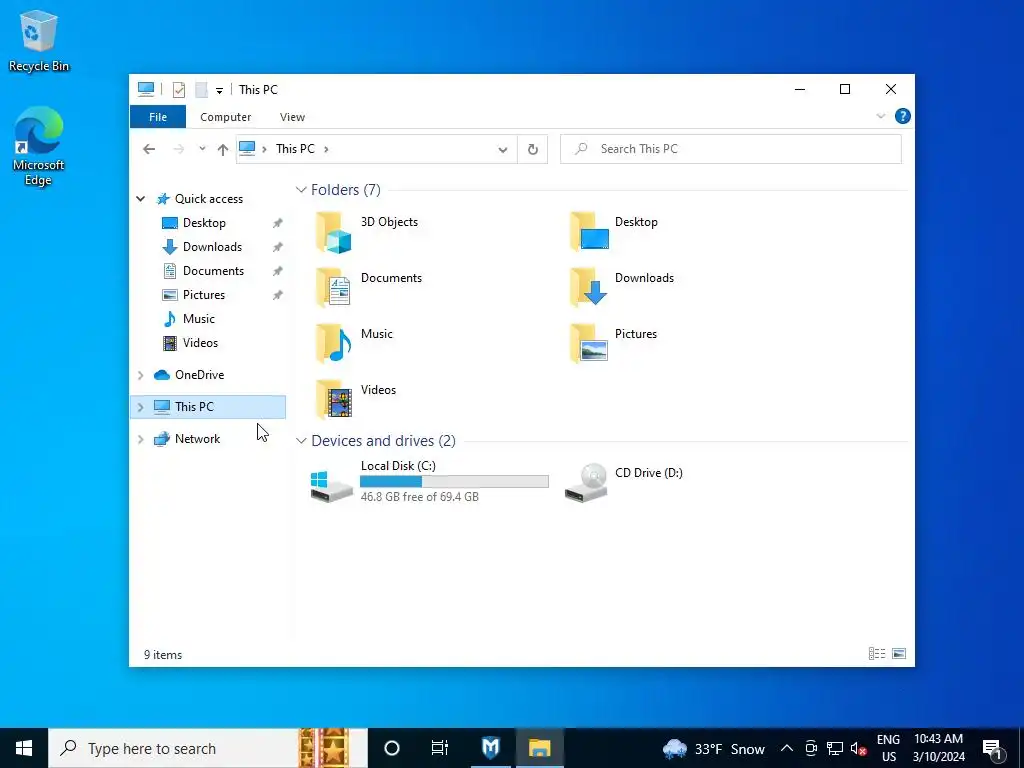The height and width of the screenshot is (768, 1024).
Task: Click '46.8 GB free of 69.4 GB' text
Action: pyautogui.click(x=420, y=497)
